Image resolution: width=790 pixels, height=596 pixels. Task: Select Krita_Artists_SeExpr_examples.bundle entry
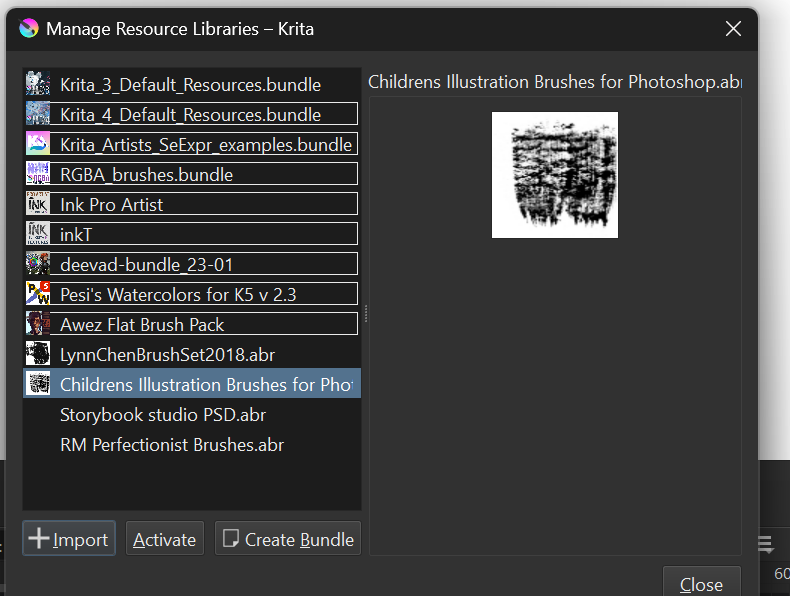(x=192, y=144)
